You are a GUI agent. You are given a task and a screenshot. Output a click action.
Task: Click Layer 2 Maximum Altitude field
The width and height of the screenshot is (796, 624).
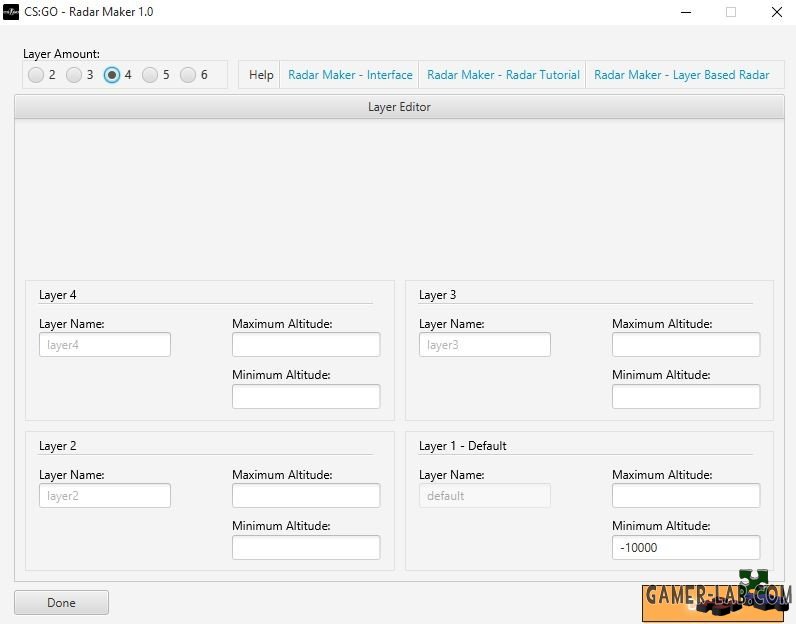tap(306, 496)
